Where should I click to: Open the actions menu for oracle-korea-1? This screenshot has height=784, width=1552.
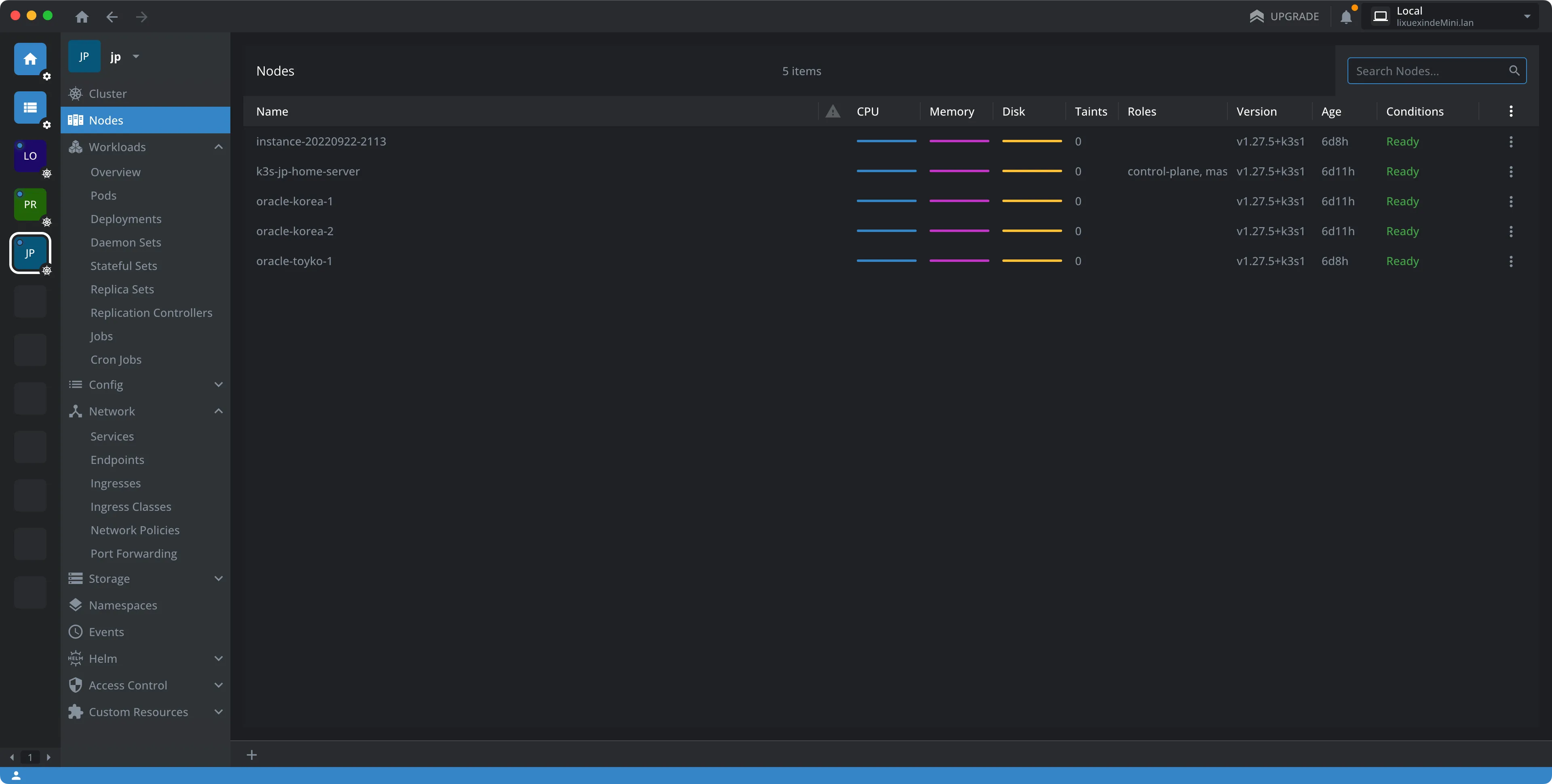(1510, 201)
